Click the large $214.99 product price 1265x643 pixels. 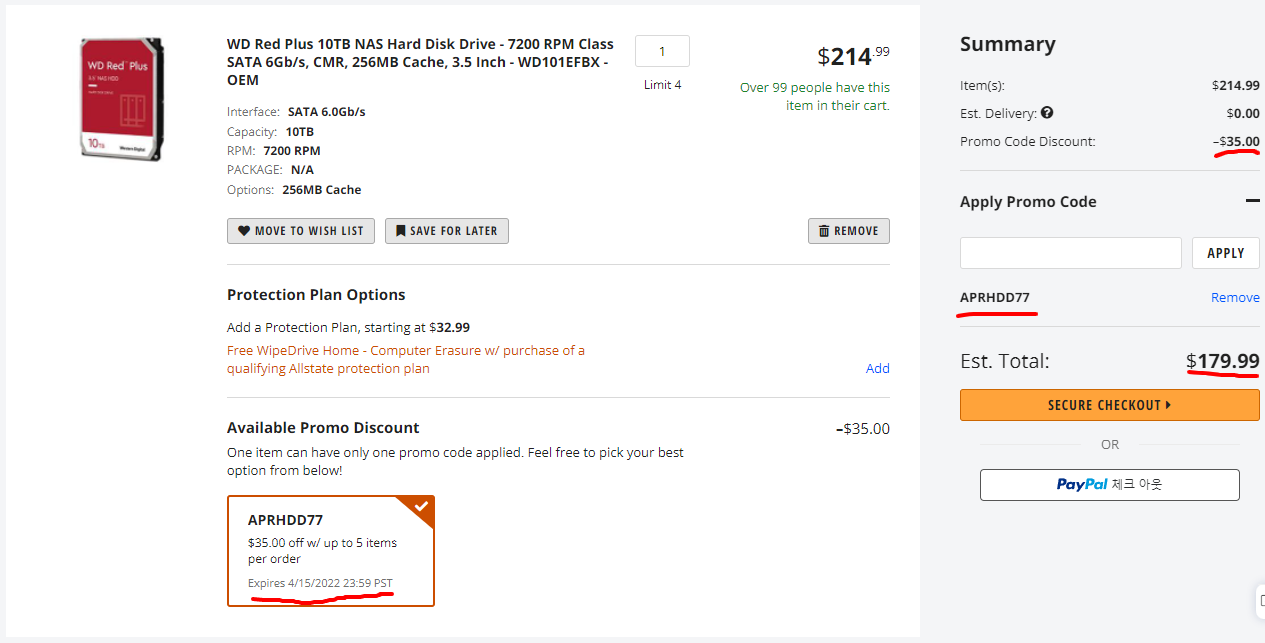pyautogui.click(x=853, y=56)
